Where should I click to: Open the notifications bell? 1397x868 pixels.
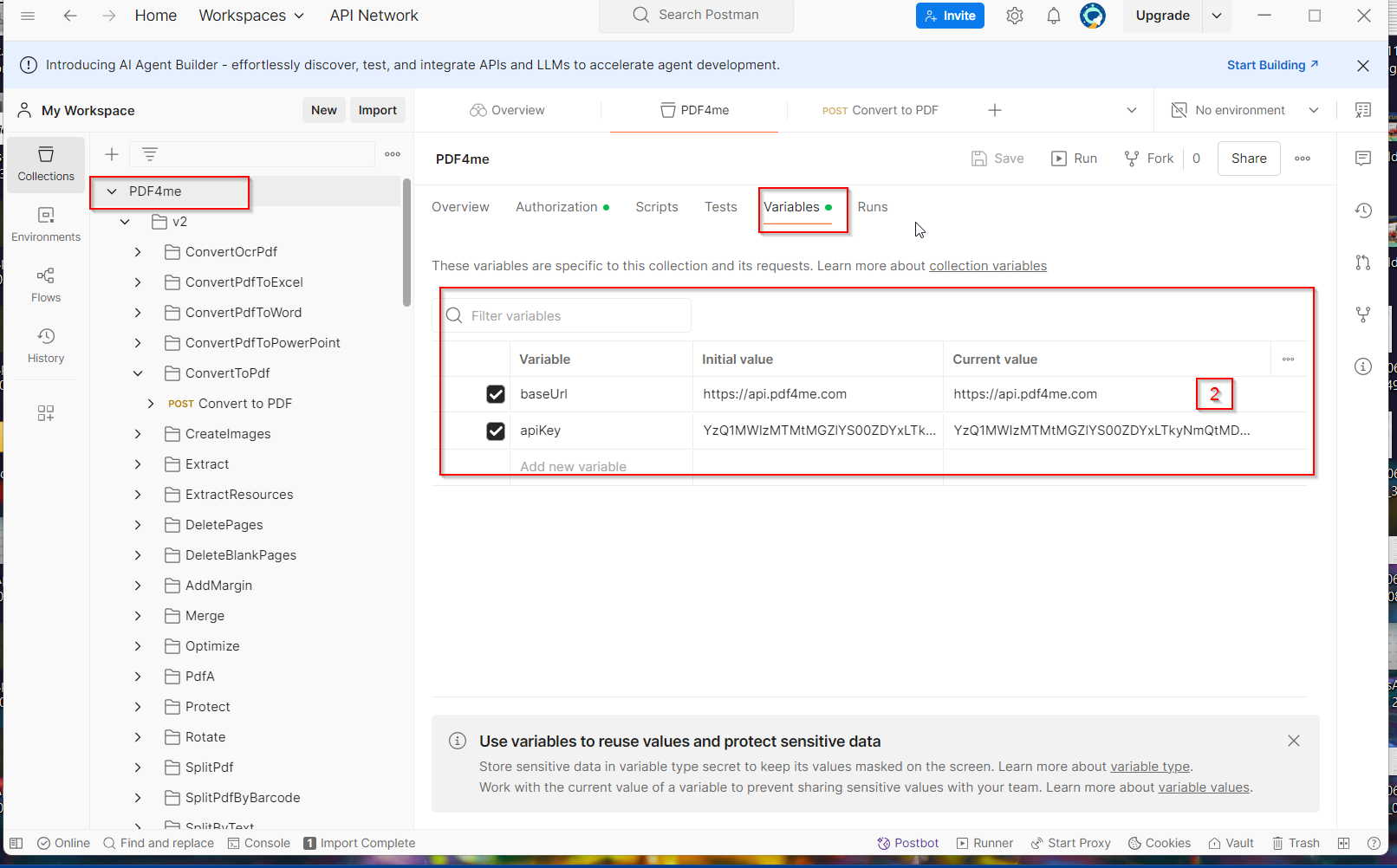(x=1054, y=16)
